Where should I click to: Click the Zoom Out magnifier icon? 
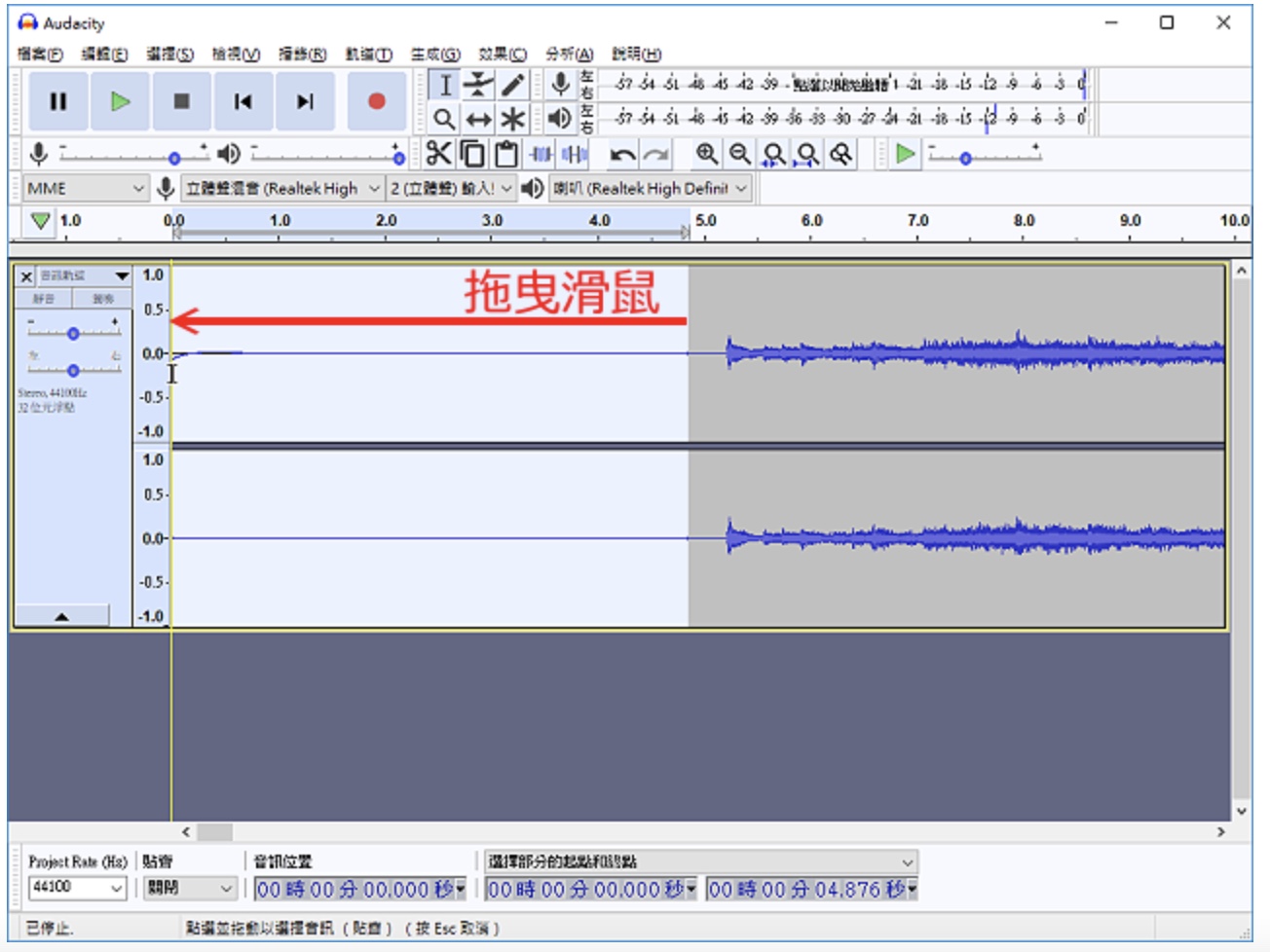coord(740,154)
